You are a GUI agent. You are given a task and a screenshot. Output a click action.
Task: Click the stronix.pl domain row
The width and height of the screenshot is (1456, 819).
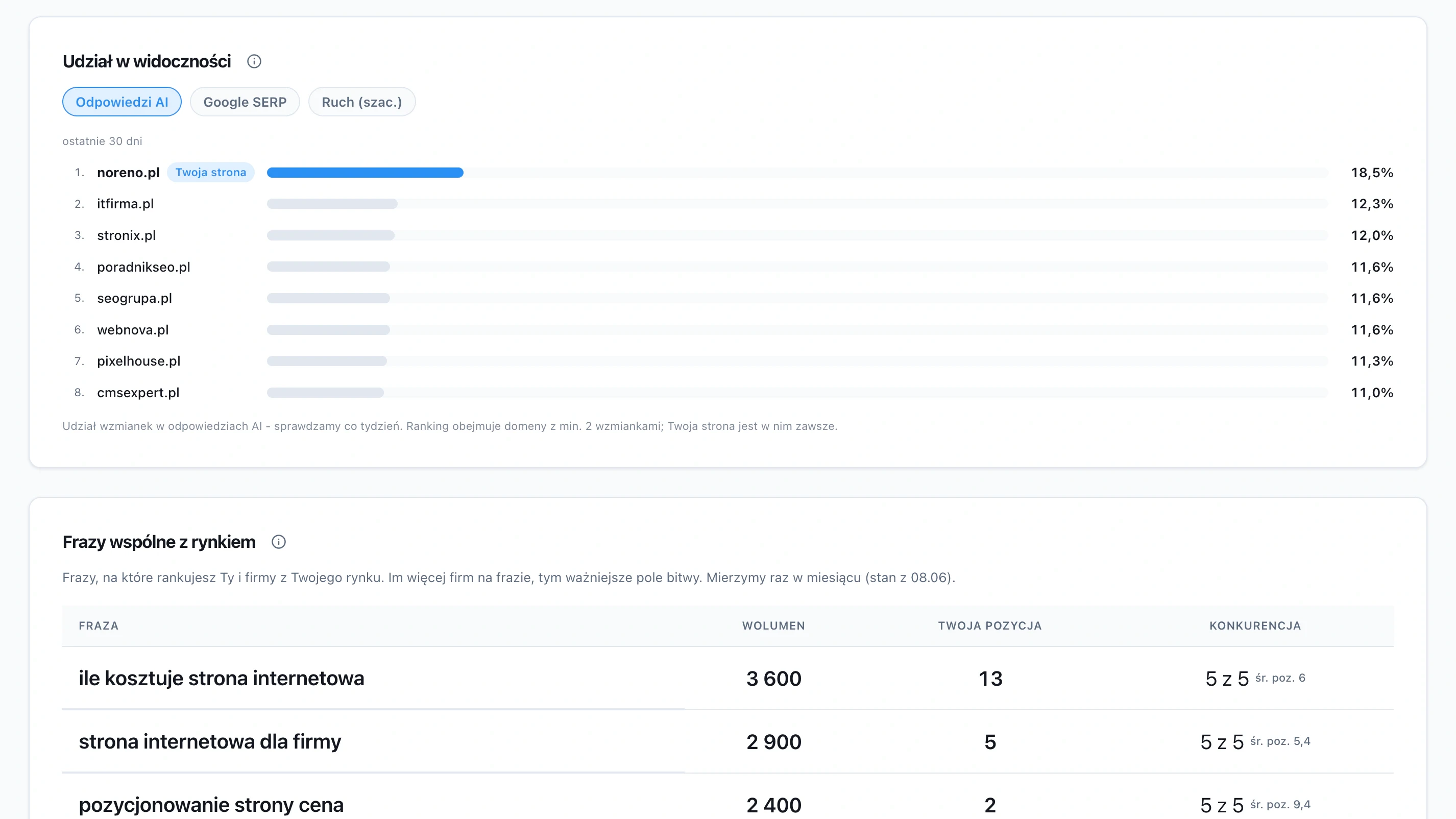coord(728,235)
